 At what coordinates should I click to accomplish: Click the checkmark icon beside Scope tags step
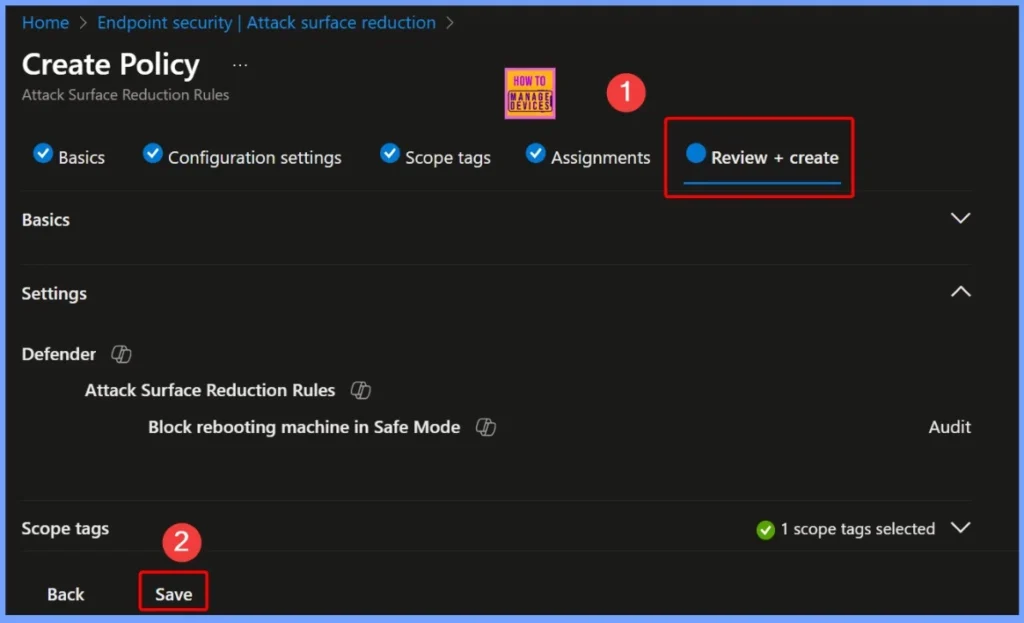pyautogui.click(x=389, y=155)
